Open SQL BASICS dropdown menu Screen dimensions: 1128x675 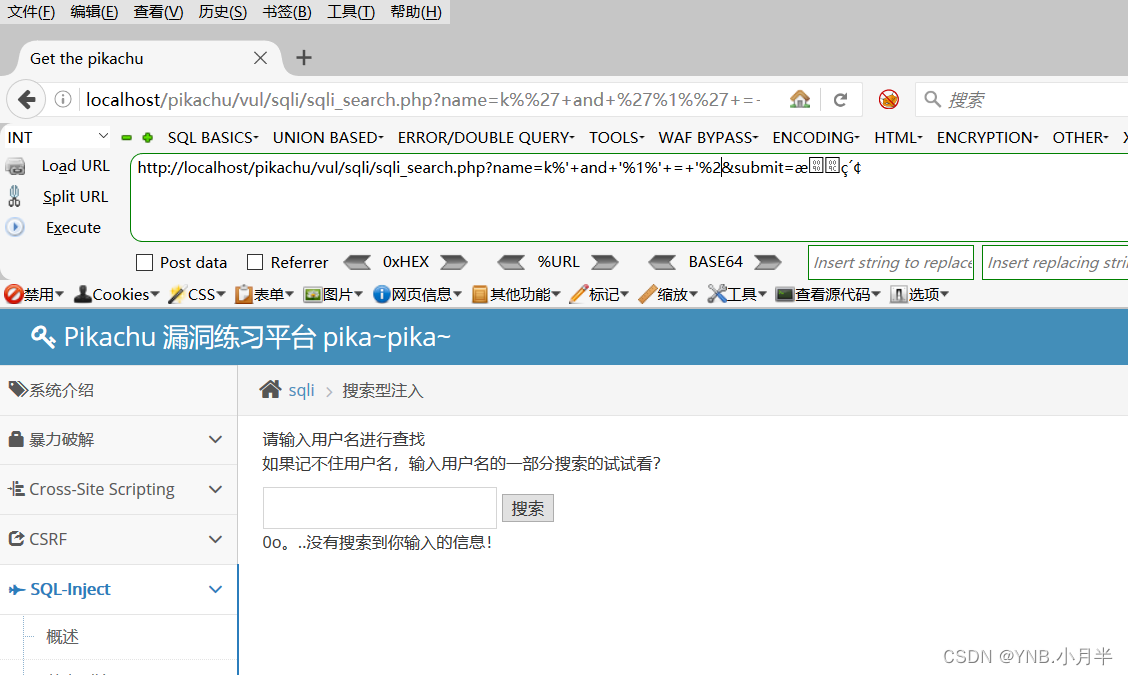pos(213,137)
